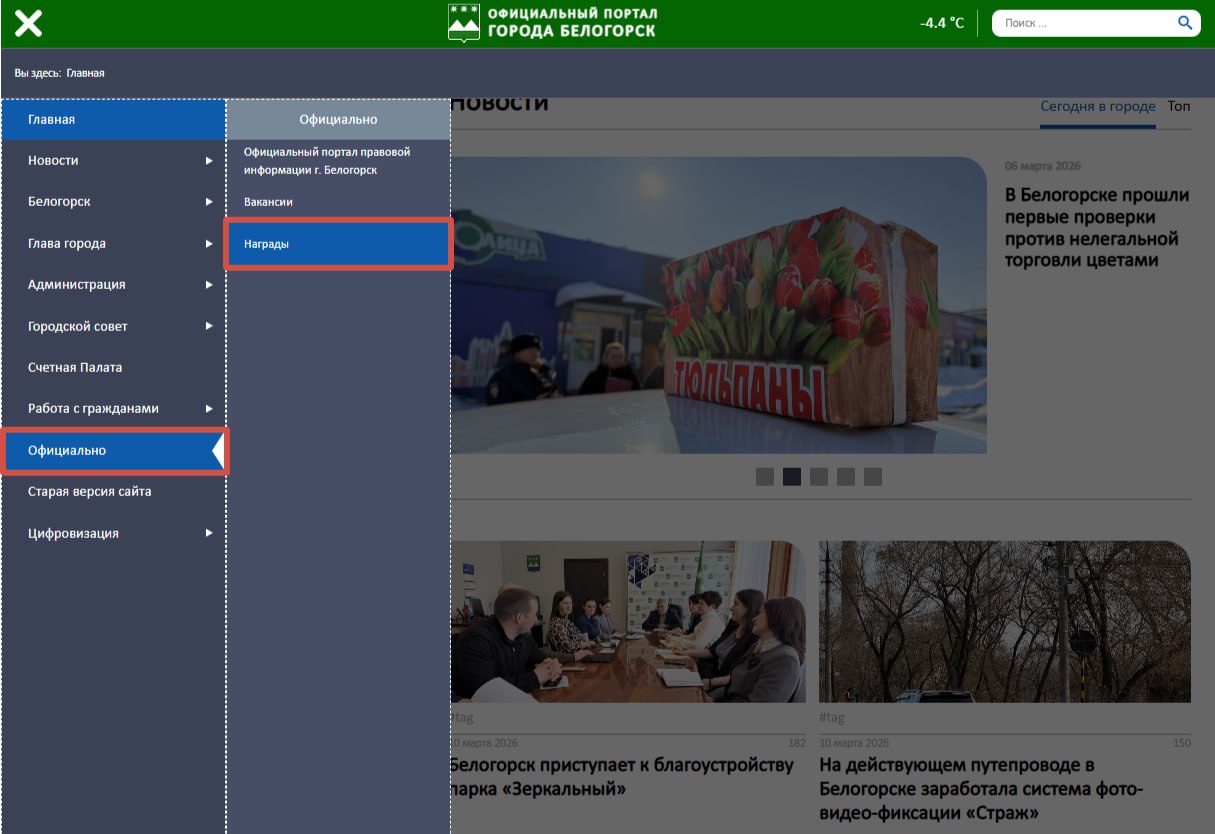Select Награды in the Официально submenu

[x=266, y=244]
